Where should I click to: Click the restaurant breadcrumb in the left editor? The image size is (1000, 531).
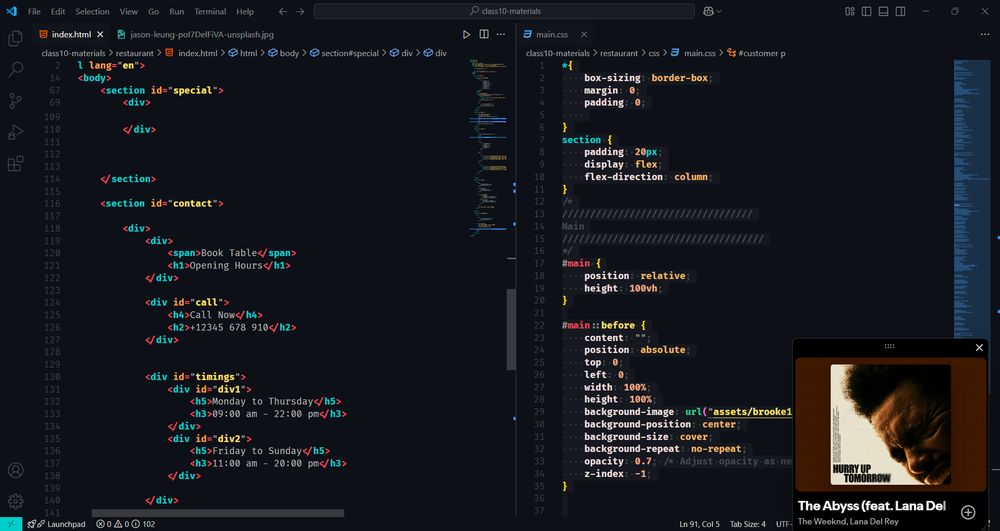tap(135, 53)
